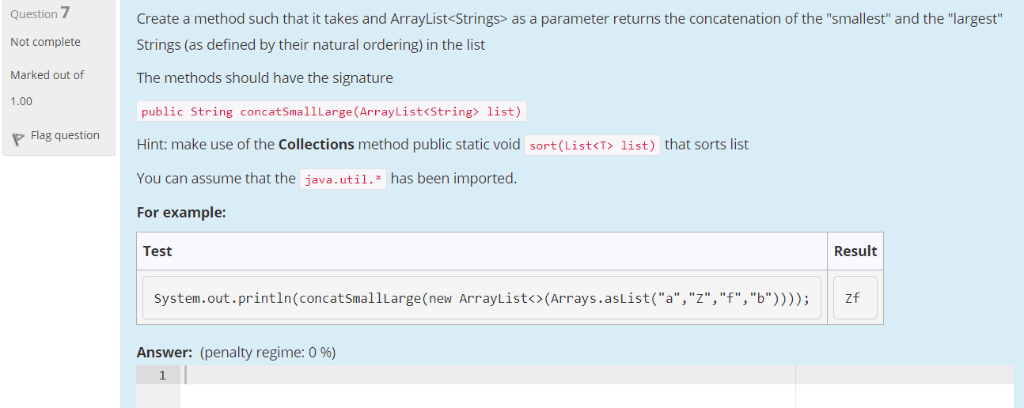Click the Marked out of 1.00 text
Image resolution: width=1024 pixels, height=408 pixels.
[x=47, y=87]
